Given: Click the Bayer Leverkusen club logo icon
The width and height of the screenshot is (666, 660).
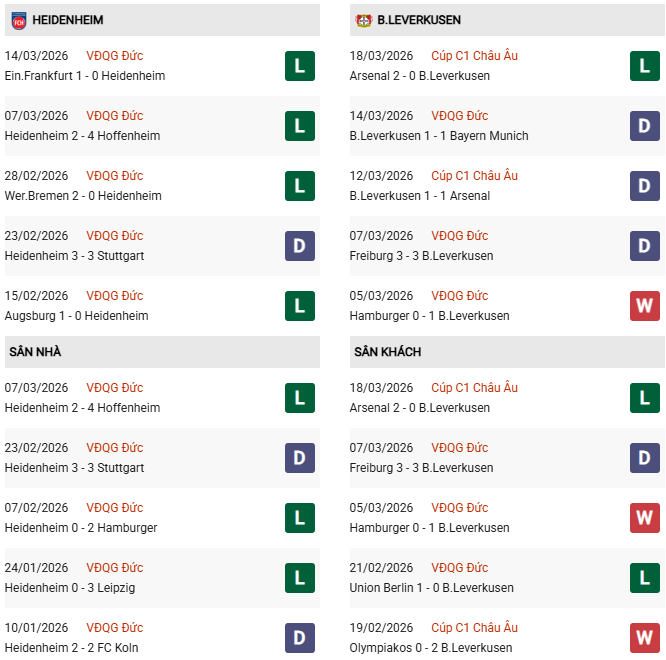Looking at the screenshot, I should [x=364, y=20].
